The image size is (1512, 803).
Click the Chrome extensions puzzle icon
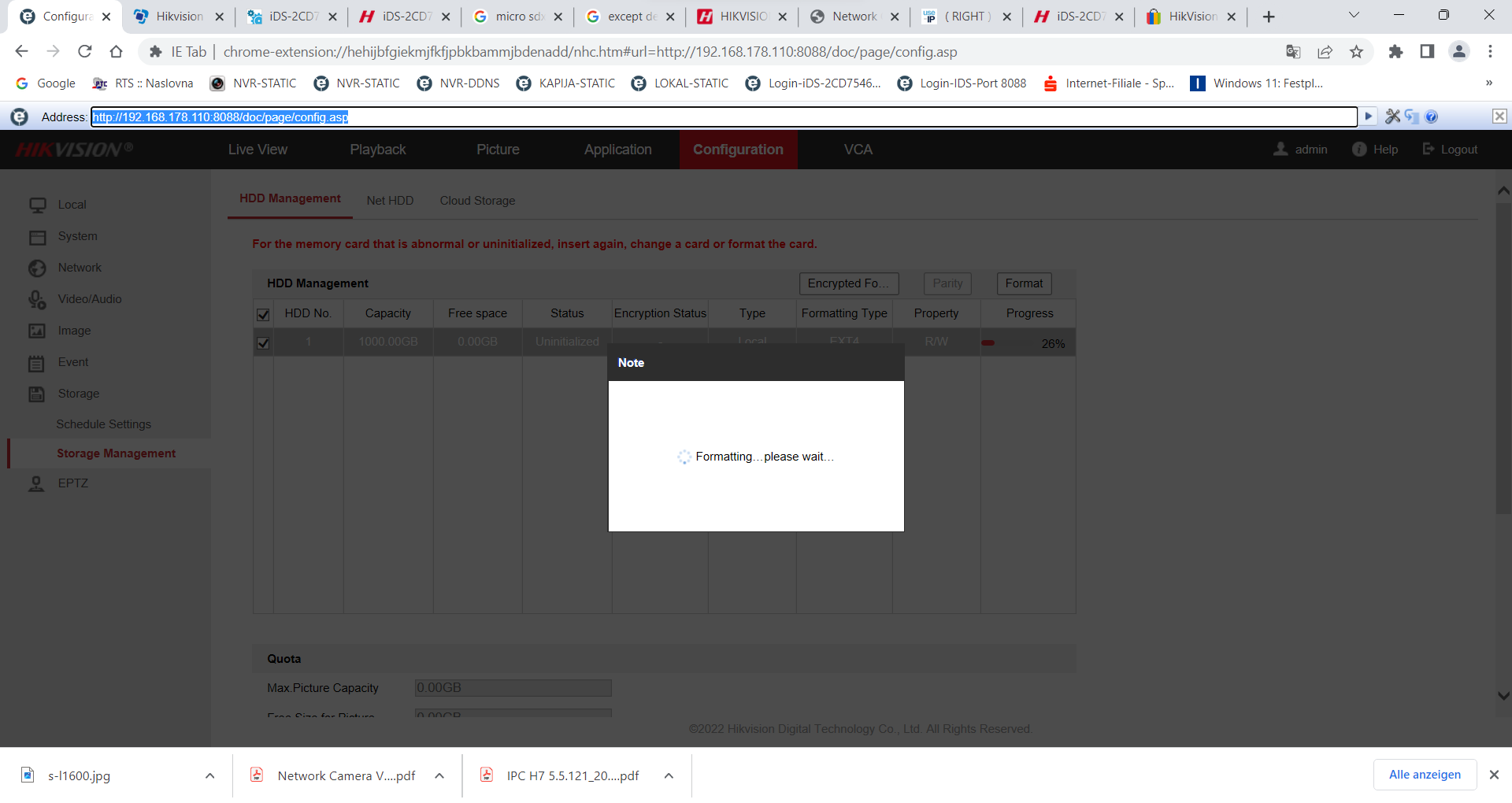(x=1395, y=52)
